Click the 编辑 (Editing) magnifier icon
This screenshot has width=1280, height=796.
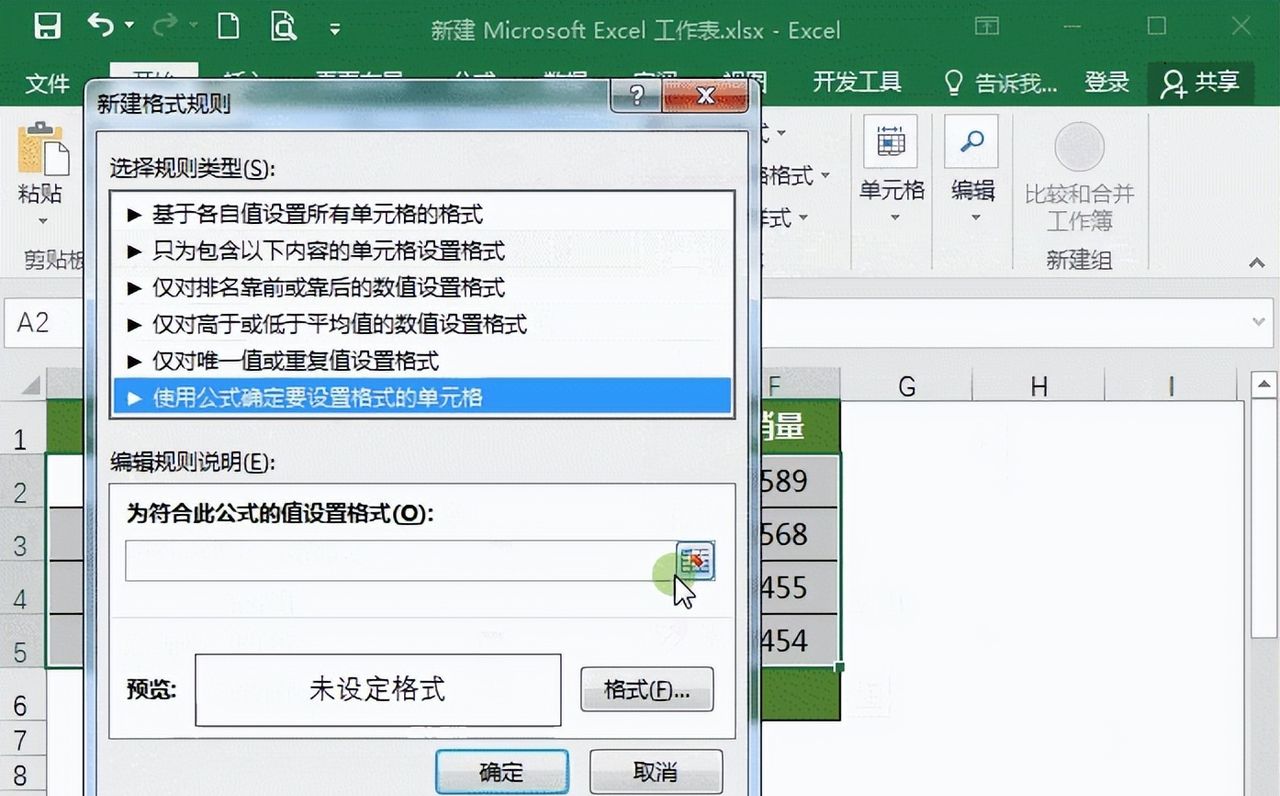[x=971, y=142]
